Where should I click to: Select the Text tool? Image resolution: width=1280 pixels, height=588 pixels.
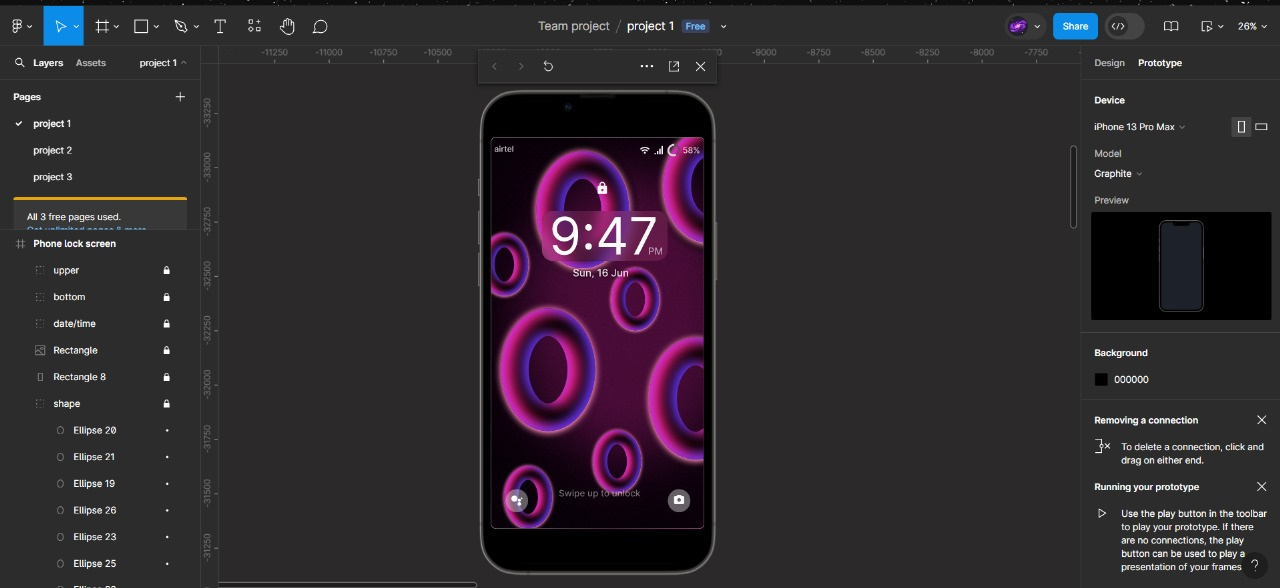tap(220, 26)
